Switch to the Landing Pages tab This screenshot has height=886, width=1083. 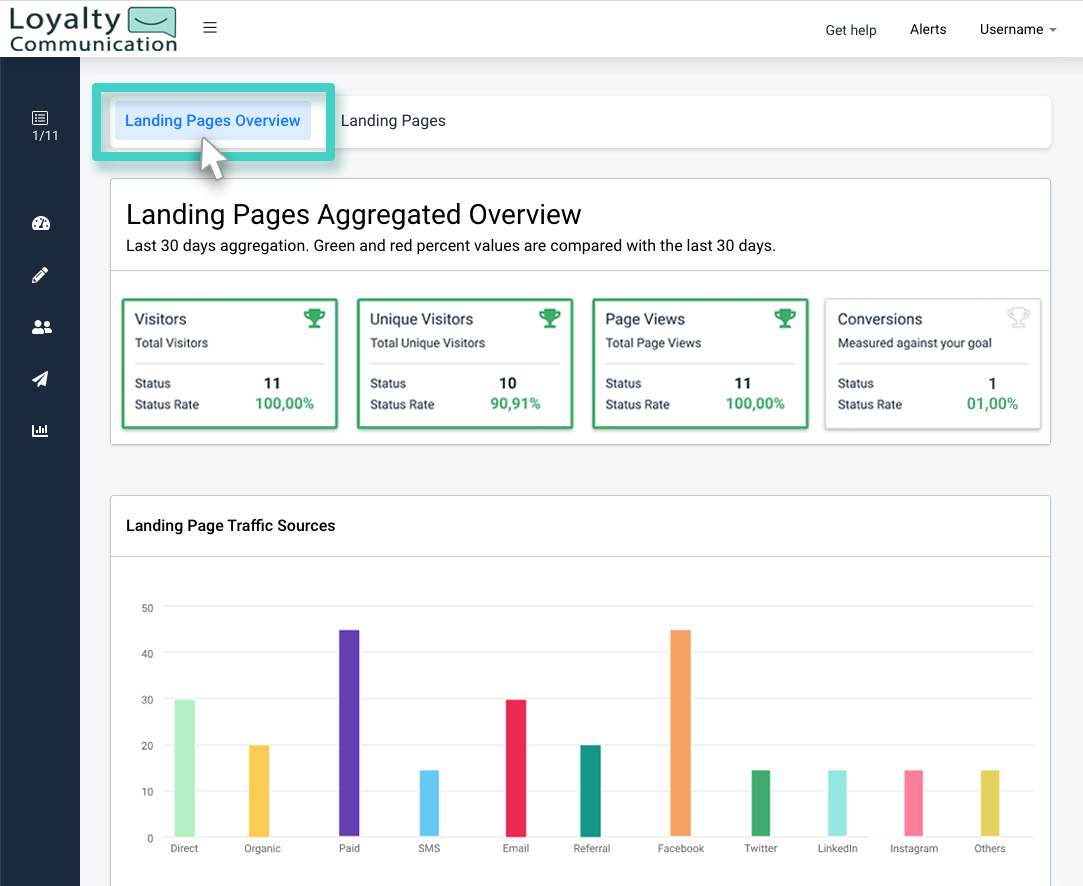click(393, 120)
